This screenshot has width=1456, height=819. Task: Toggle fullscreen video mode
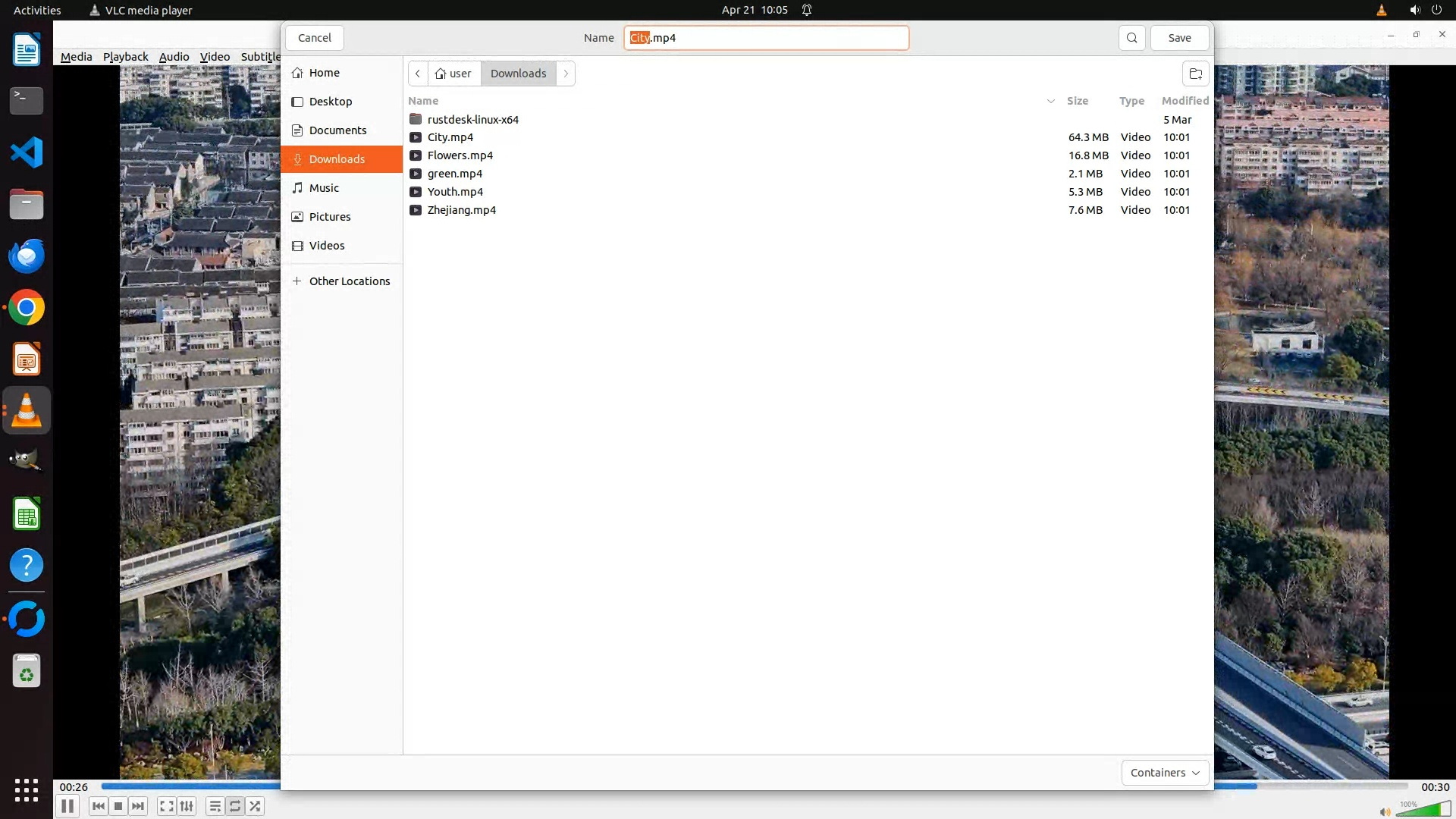click(167, 806)
